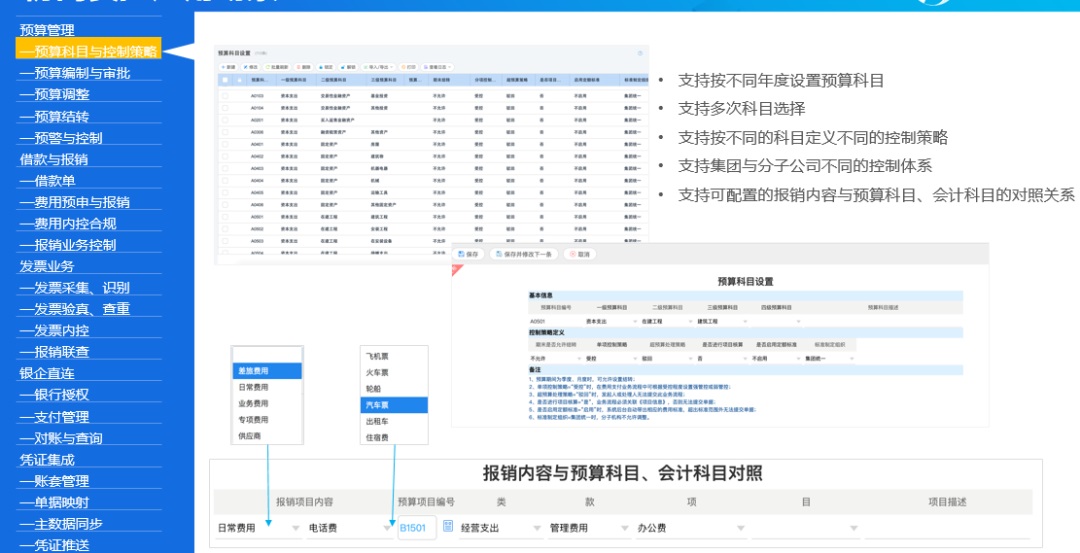Click the help icon at the list panel corner
Screen dimensions: 1080x553
(641, 53)
